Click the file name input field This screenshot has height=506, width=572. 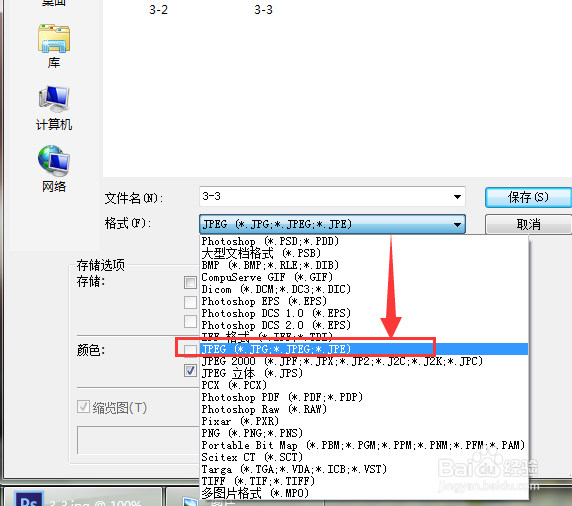(x=332, y=197)
